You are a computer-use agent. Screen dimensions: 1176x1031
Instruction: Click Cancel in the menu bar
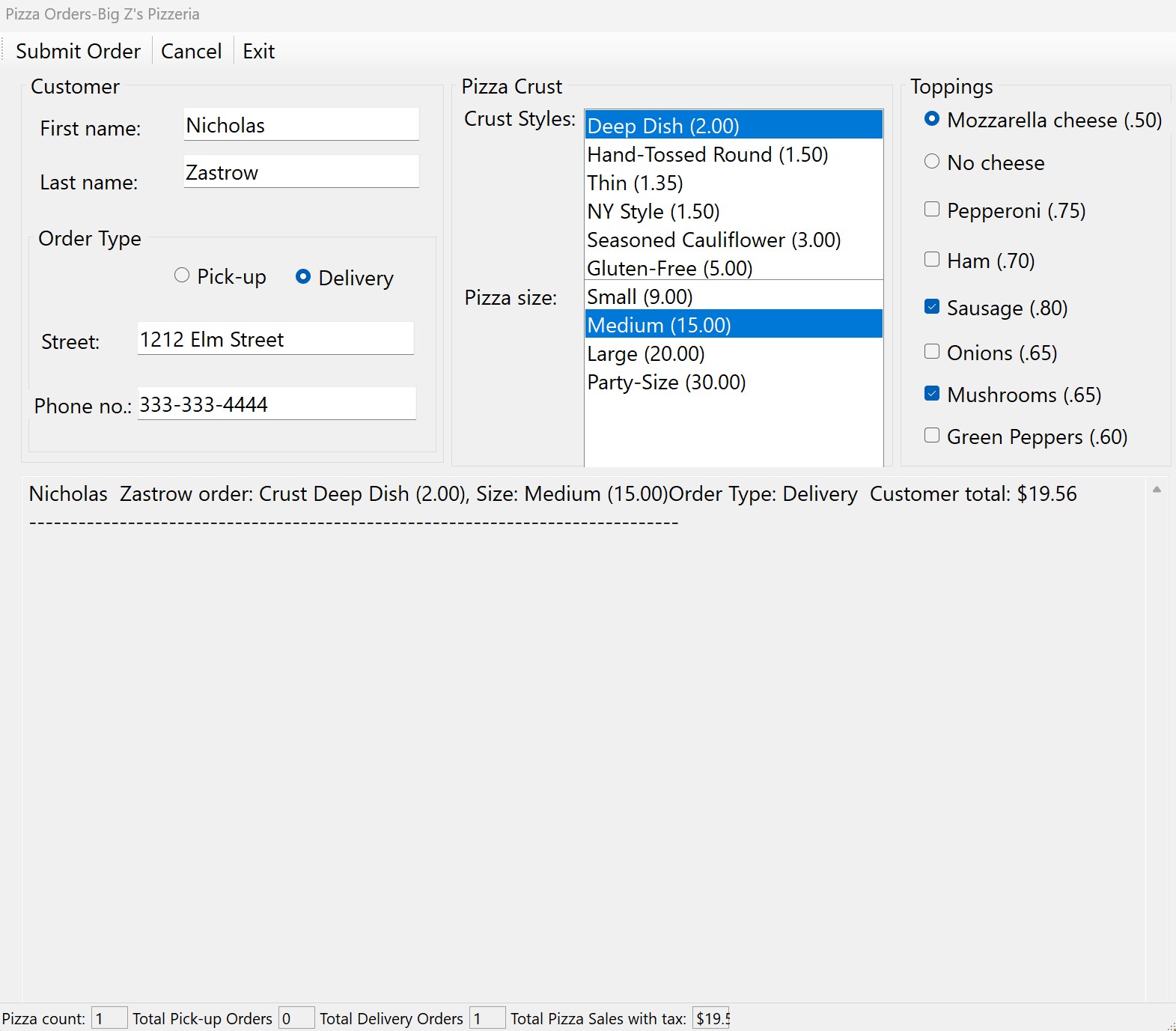coord(192,51)
